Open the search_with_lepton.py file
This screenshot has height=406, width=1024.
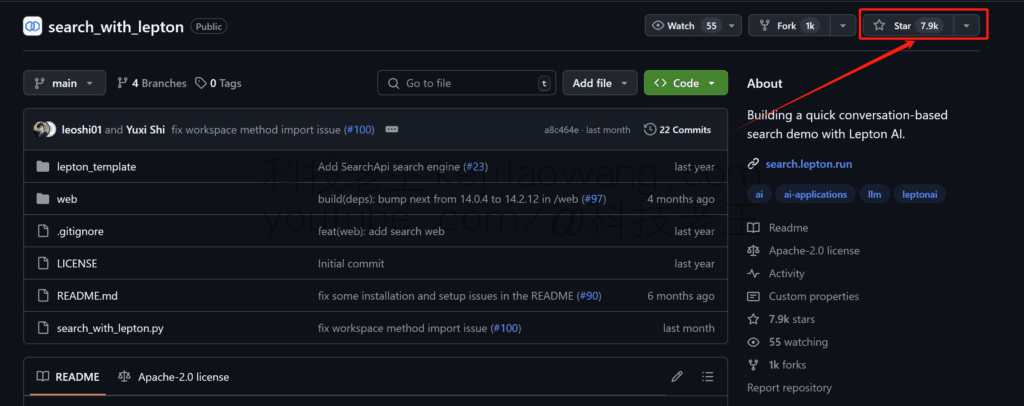pyautogui.click(x=110, y=328)
